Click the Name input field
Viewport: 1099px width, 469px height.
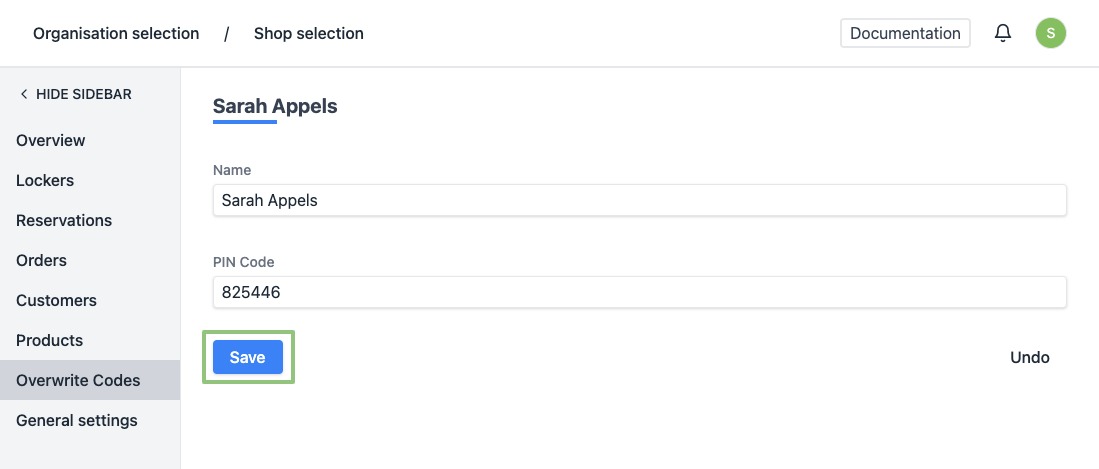639,200
